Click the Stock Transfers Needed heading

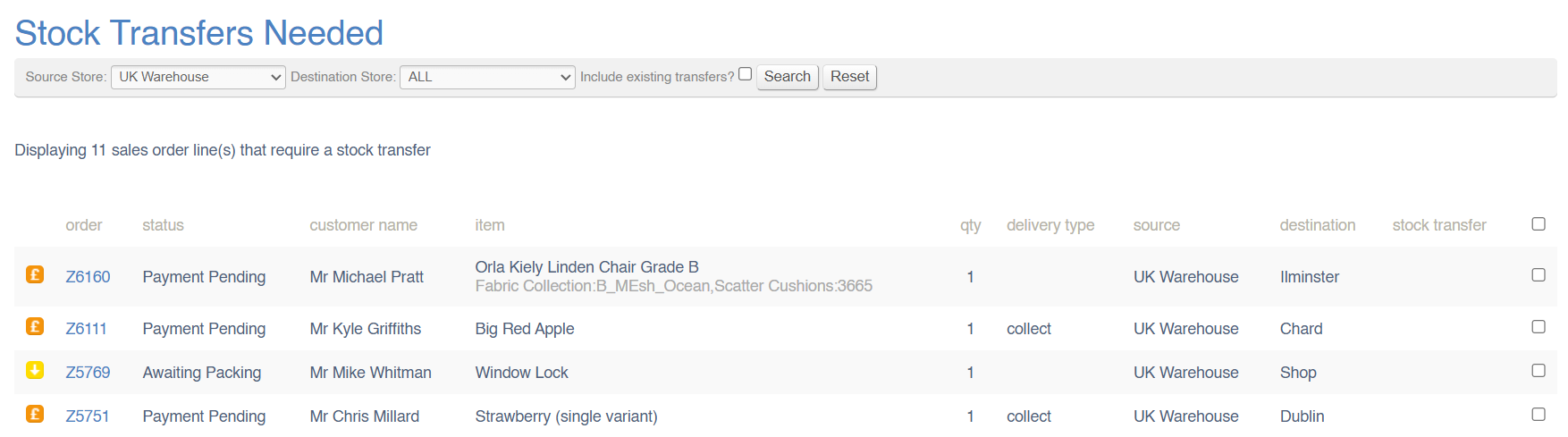coord(199,33)
